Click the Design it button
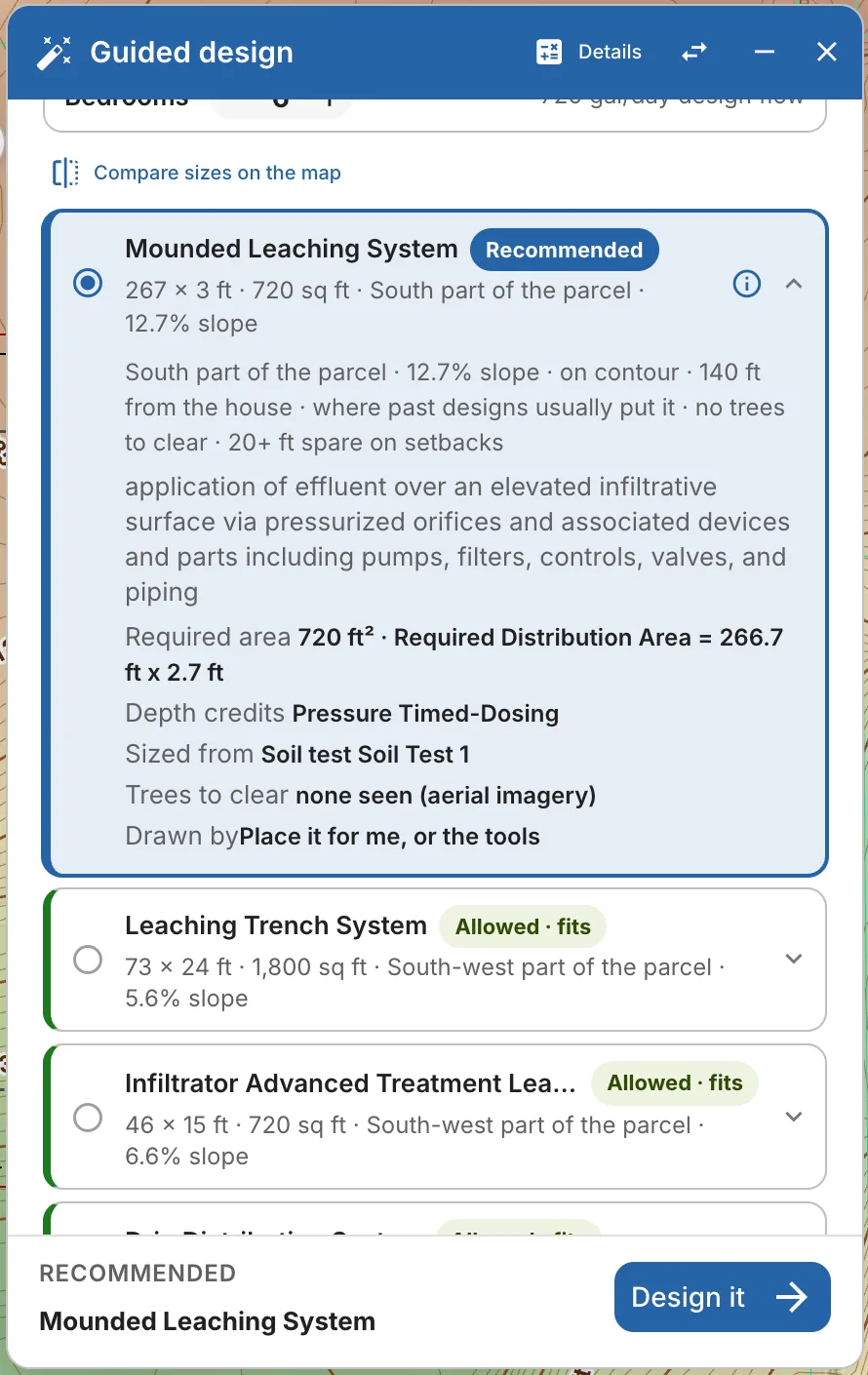Image resolution: width=868 pixels, height=1375 pixels. point(723,1297)
